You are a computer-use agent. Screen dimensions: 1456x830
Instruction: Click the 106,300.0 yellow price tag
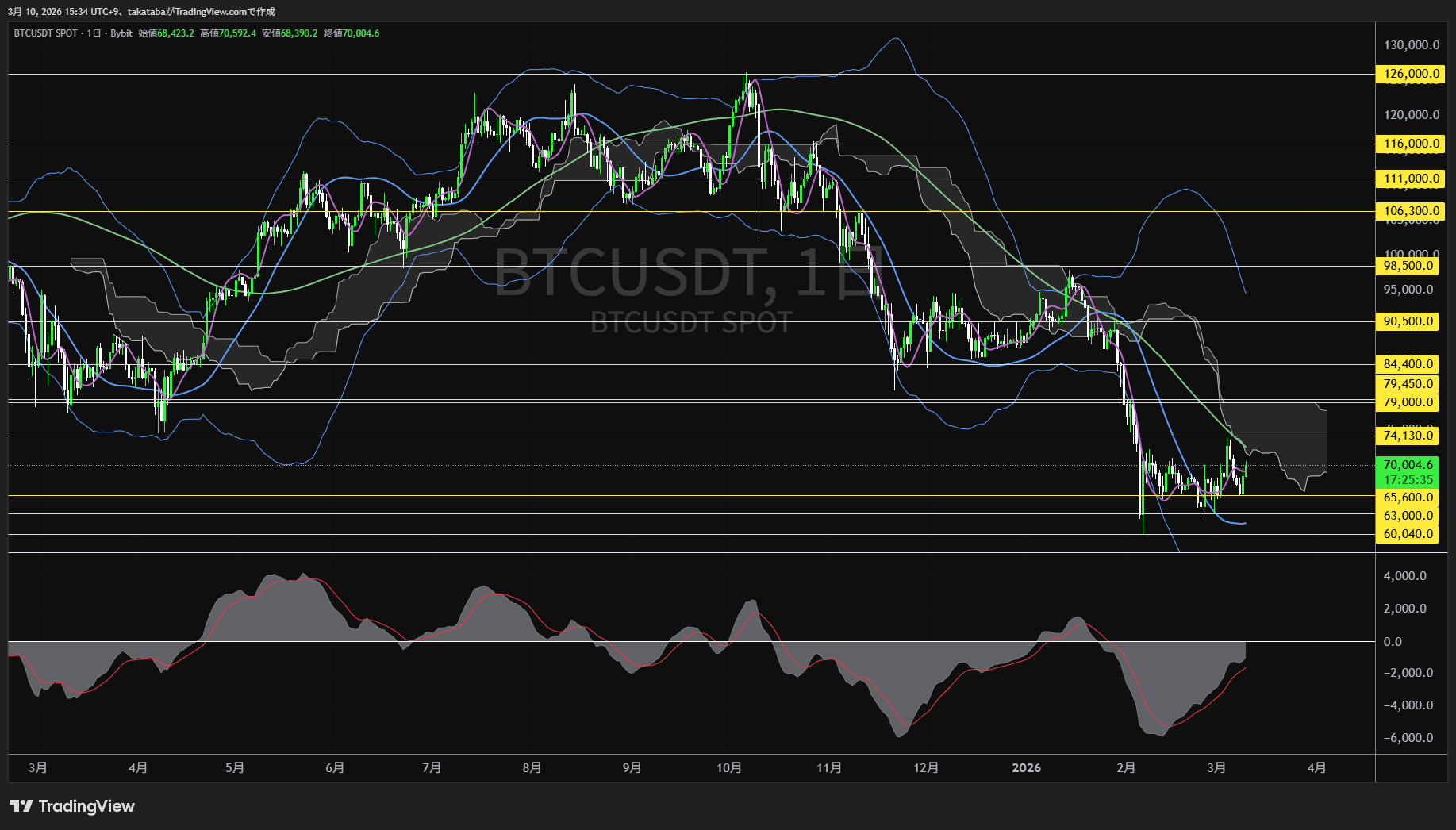click(x=1410, y=211)
